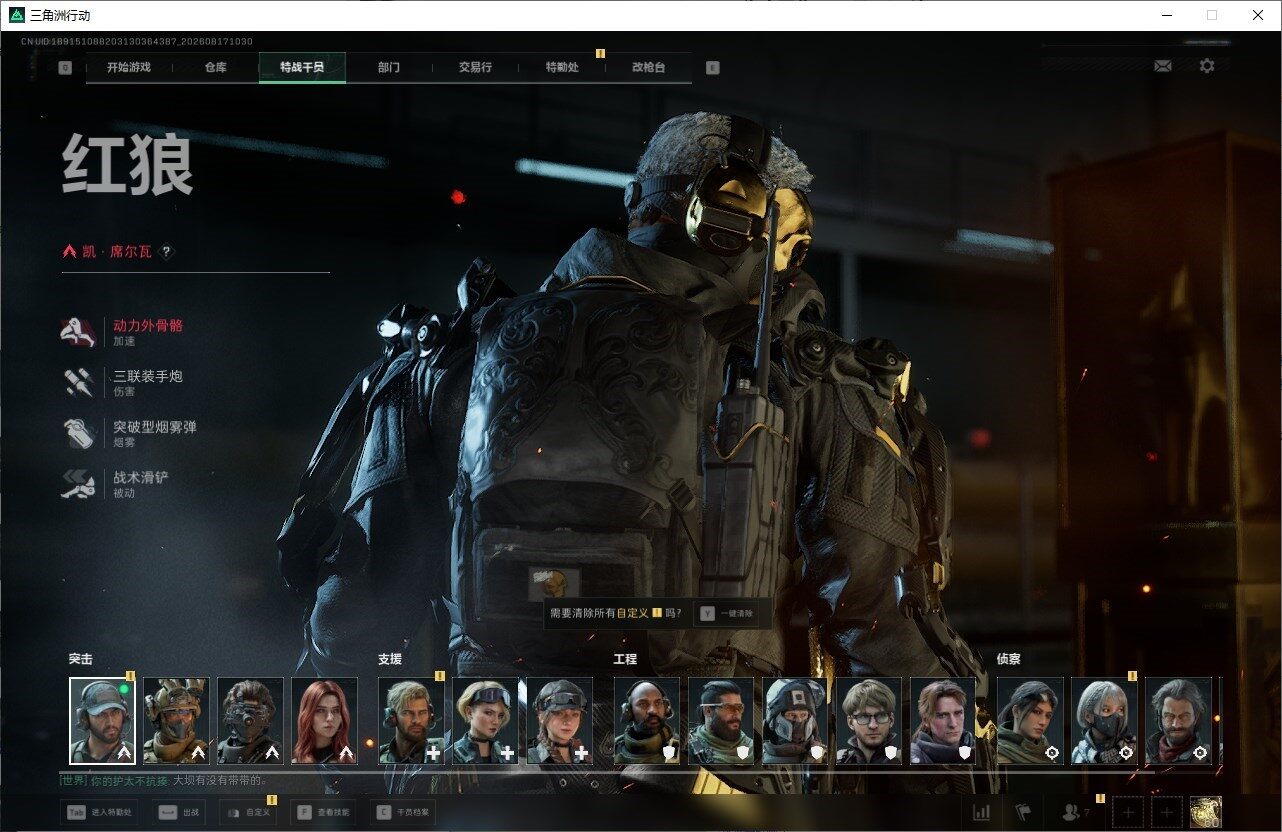Click the 动力外骨骼 skill name label
Viewport: 1282px width, 832px height.
[x=148, y=326]
